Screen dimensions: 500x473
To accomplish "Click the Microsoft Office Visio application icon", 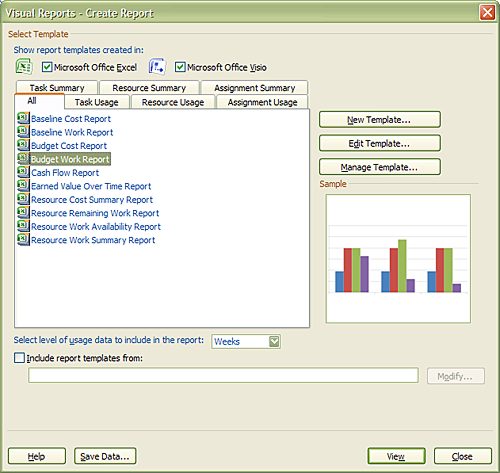I will (x=157, y=66).
